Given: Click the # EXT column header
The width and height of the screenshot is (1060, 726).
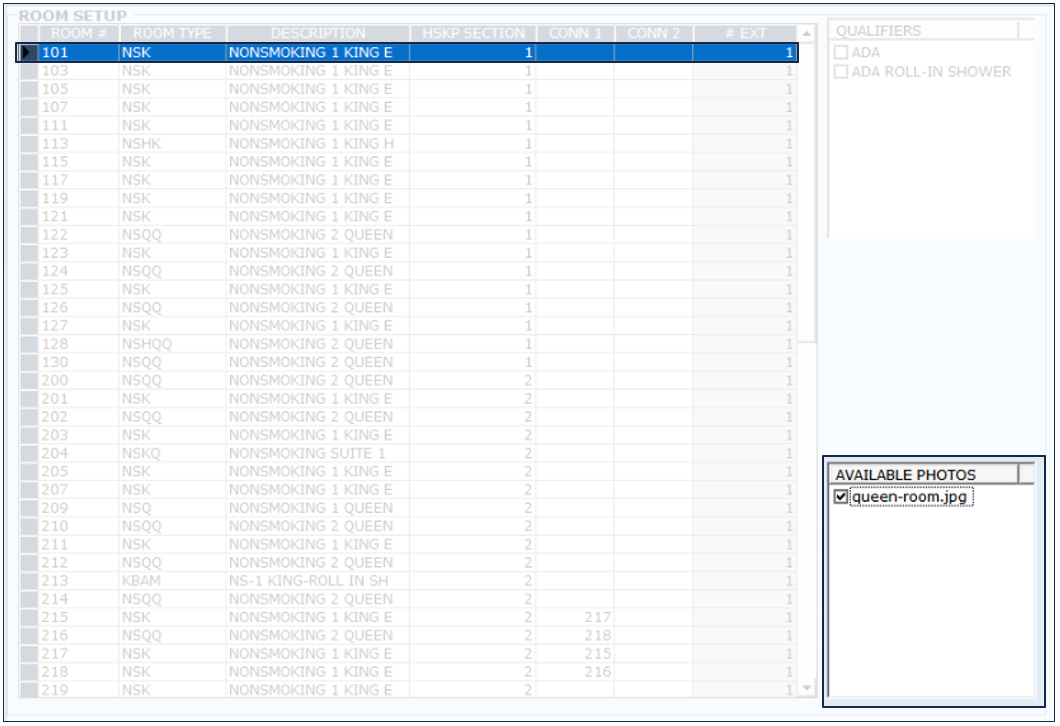Looking at the screenshot, I should [744, 34].
